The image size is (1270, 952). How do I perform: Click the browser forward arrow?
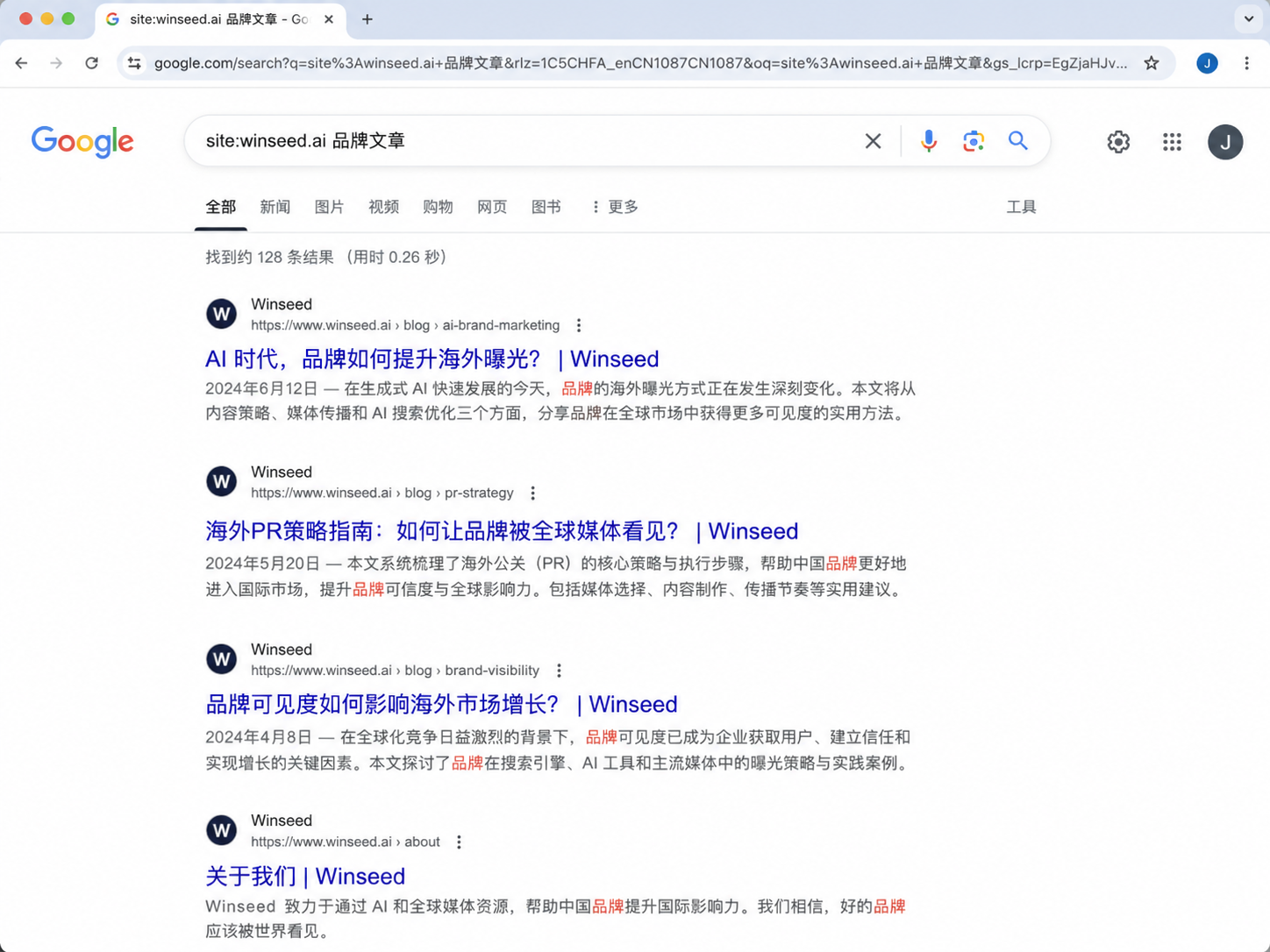(x=56, y=63)
